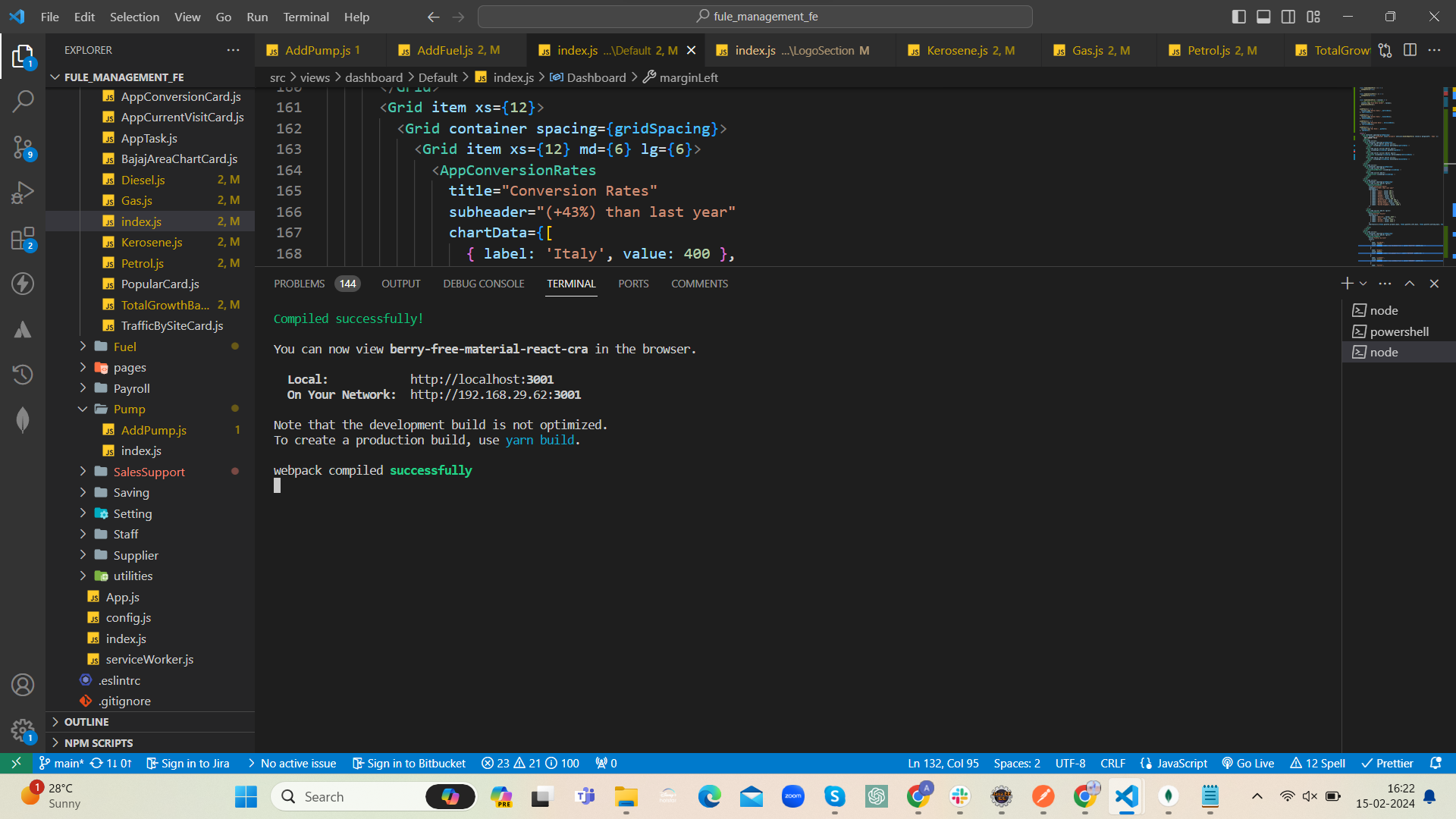
Task: Expand the Fuel folder
Action: click(125, 347)
